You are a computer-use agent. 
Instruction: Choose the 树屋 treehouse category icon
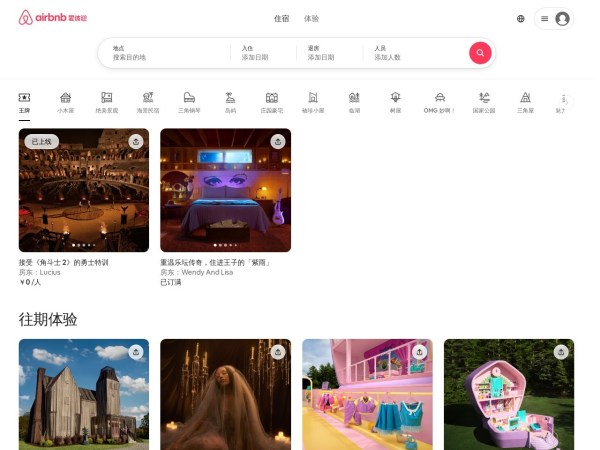click(x=395, y=102)
